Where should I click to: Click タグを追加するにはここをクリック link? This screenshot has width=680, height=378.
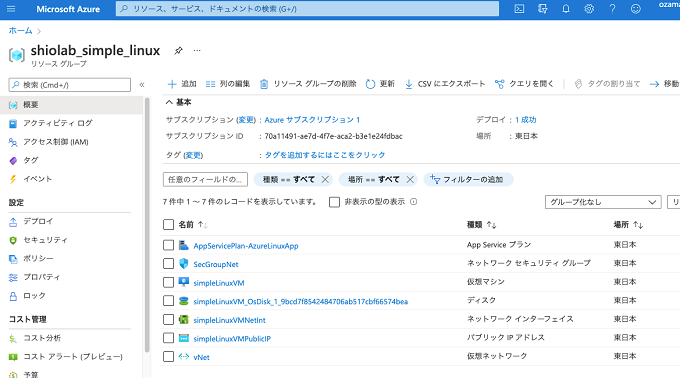325,155
